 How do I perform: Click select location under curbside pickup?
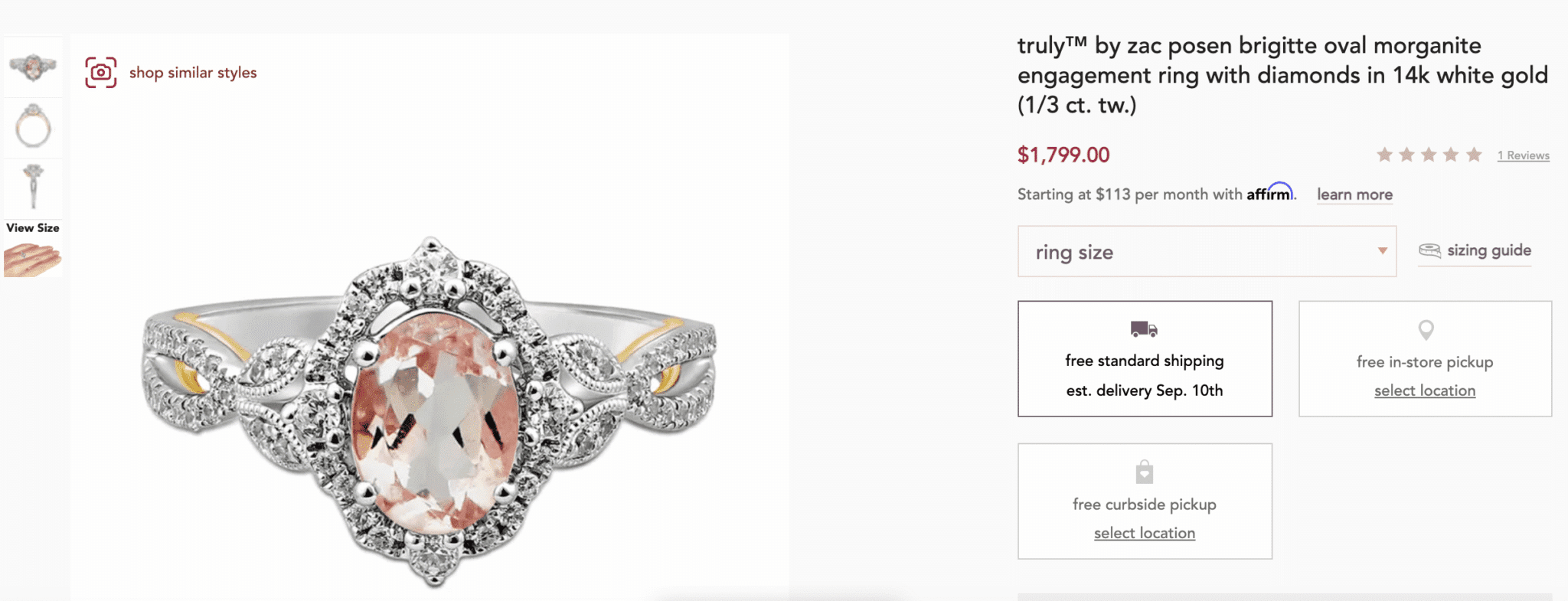pyautogui.click(x=1145, y=533)
